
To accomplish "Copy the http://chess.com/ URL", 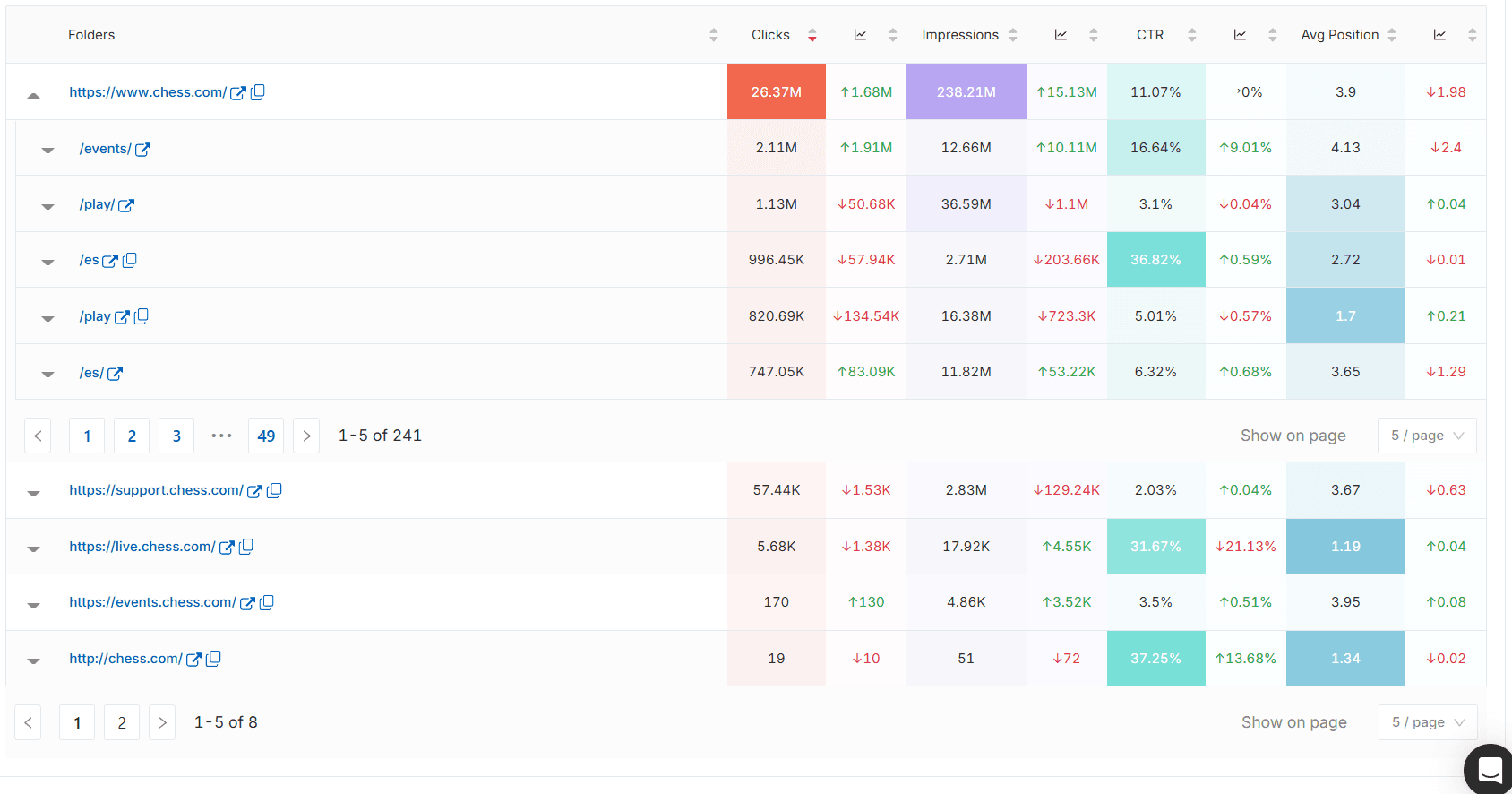I will (213, 659).
